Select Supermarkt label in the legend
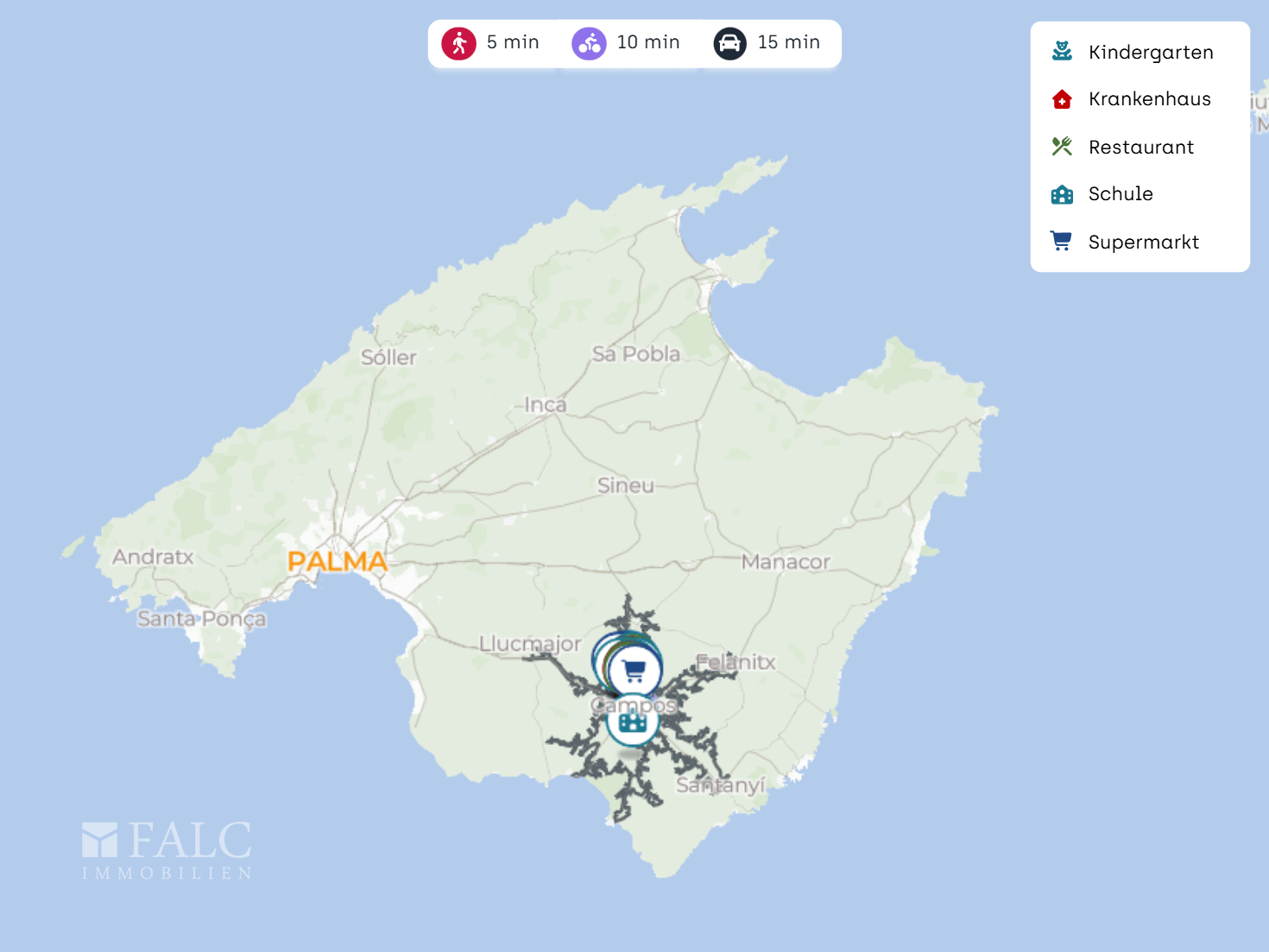 [1143, 243]
